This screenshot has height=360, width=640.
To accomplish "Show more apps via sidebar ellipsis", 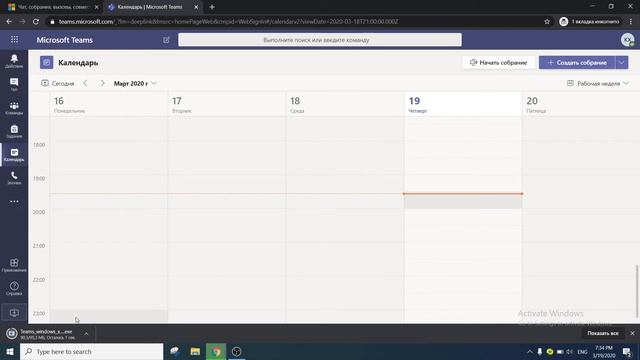I will pos(14,201).
